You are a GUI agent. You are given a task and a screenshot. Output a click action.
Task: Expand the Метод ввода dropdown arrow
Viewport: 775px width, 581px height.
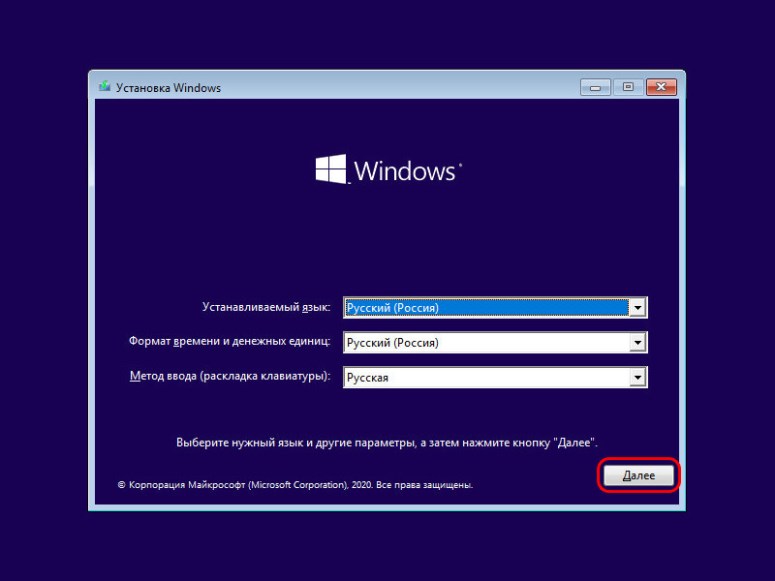point(637,378)
